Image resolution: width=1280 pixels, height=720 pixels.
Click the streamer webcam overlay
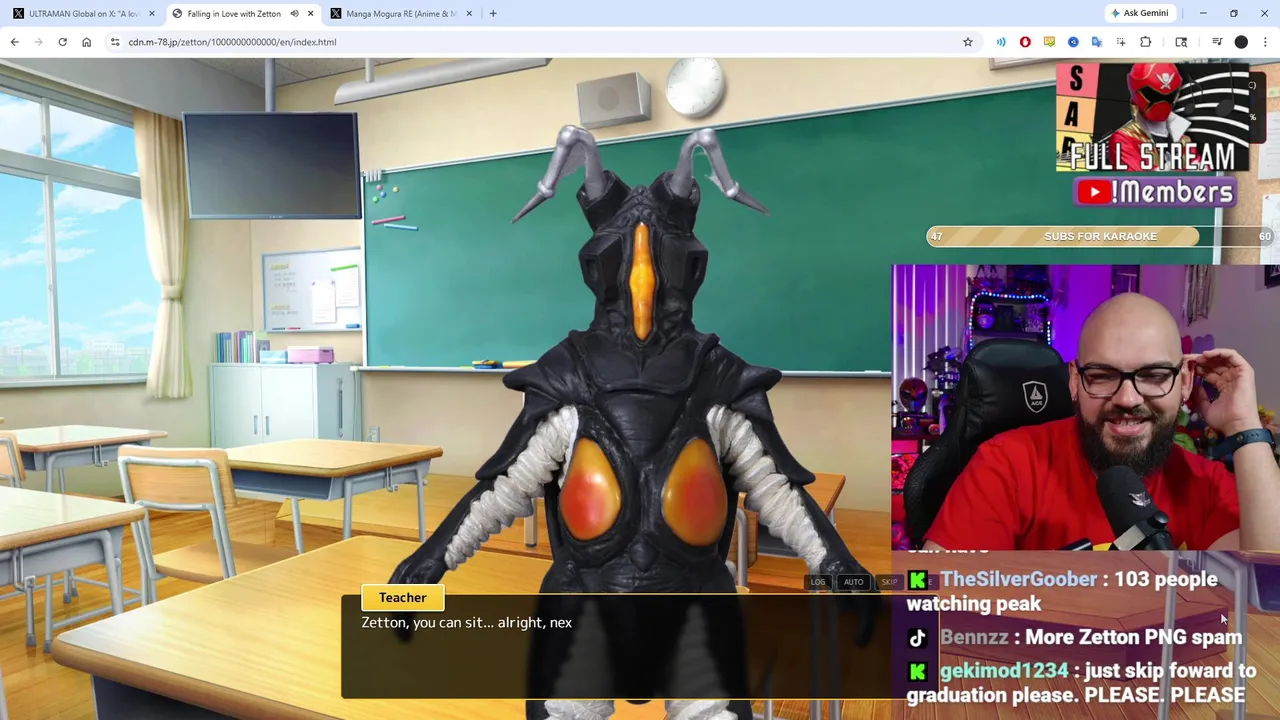tap(1085, 408)
